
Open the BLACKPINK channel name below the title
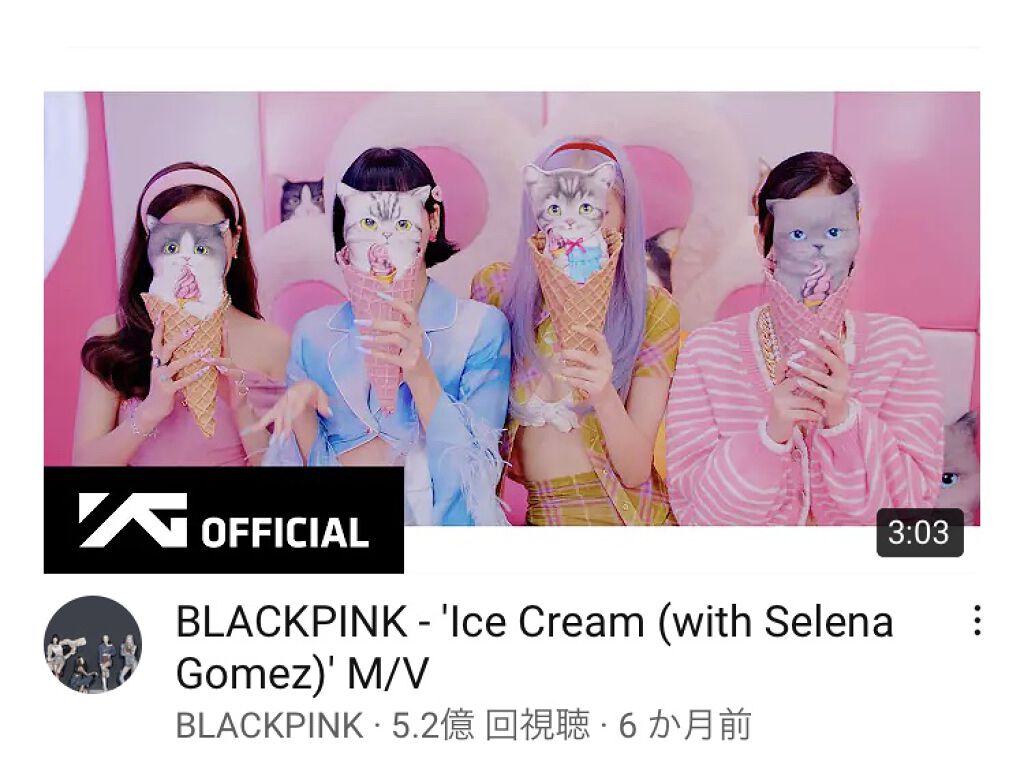[269, 725]
